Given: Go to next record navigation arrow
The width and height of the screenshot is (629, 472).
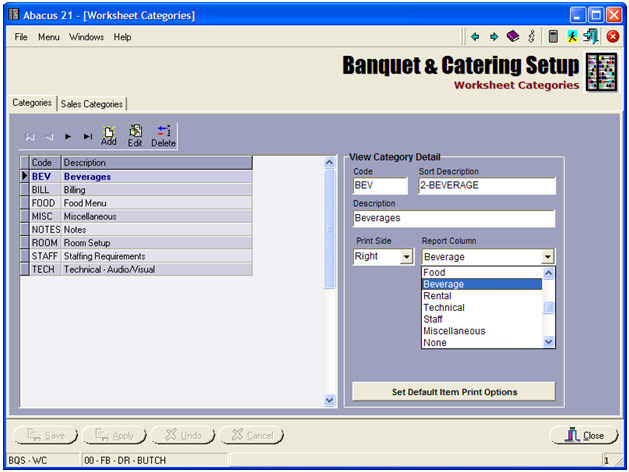Looking at the screenshot, I should coord(68,137).
